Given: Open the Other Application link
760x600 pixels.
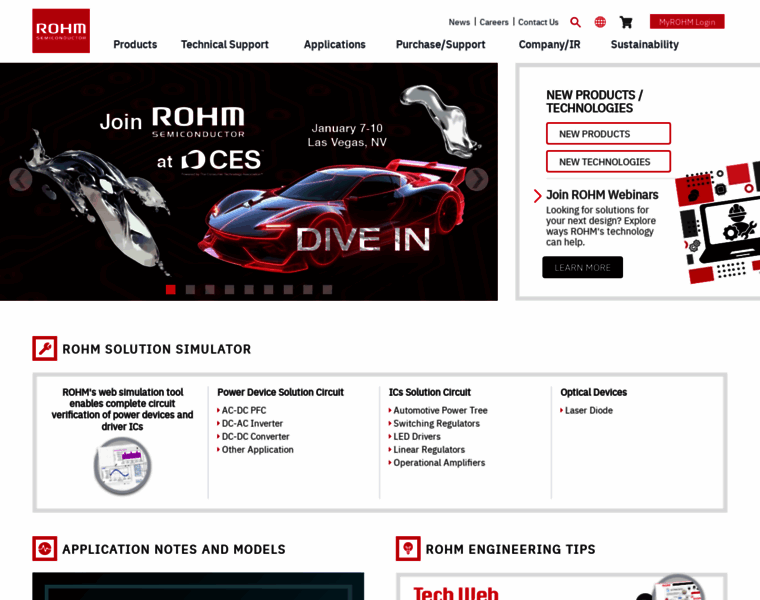Looking at the screenshot, I should 257,450.
